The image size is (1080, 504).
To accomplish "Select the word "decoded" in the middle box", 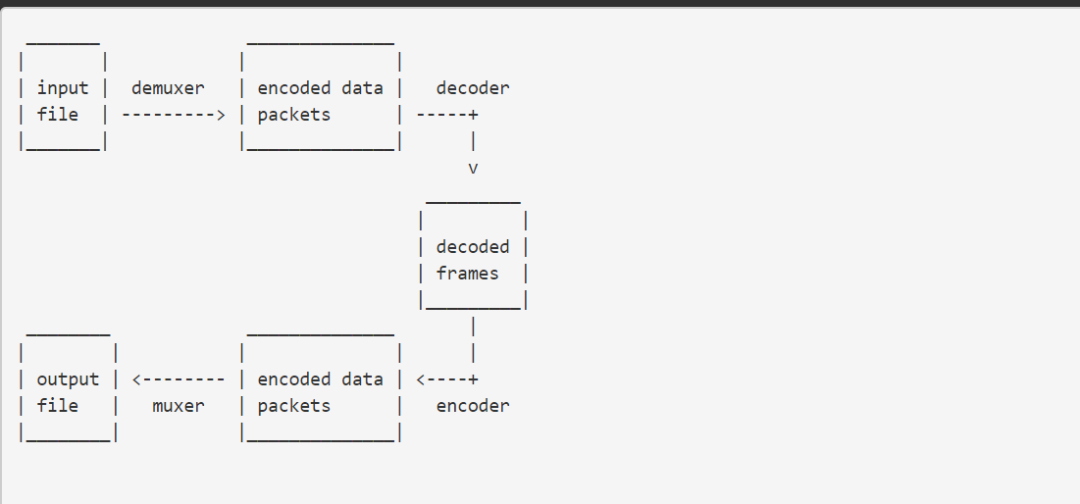I will point(472,246).
